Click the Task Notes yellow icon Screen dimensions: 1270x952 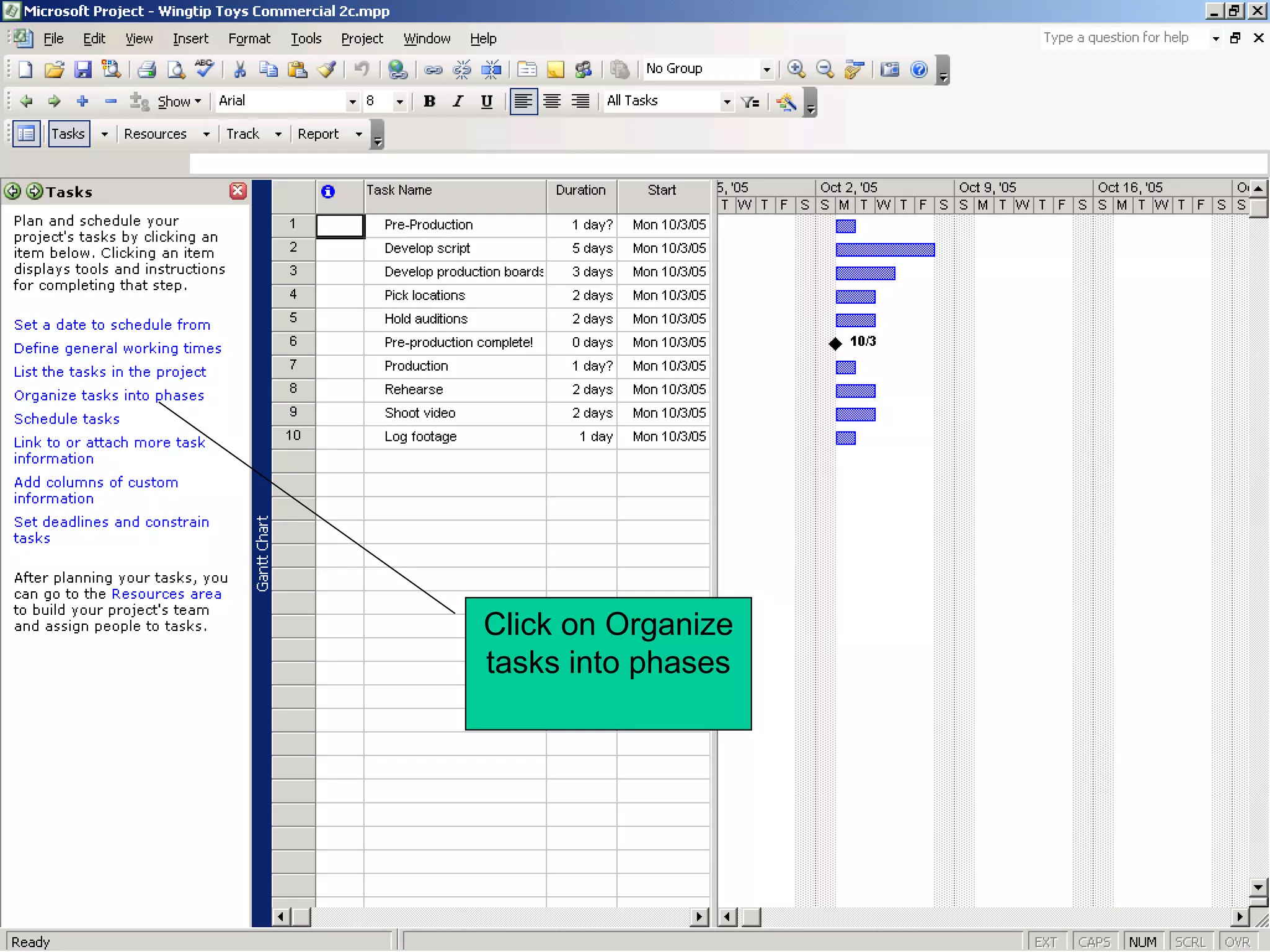click(556, 69)
